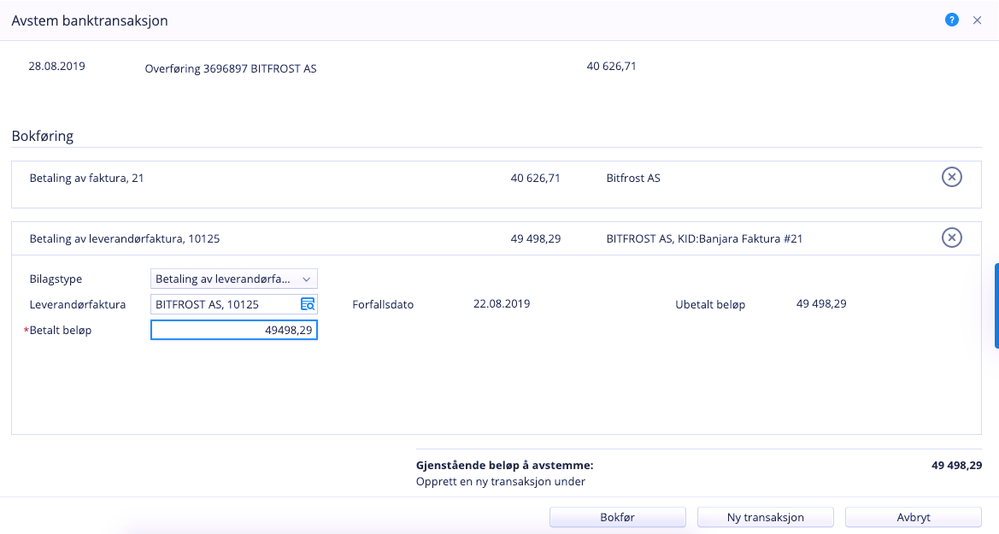Click the transaction date 28.08.2019
The image size is (999, 534).
57,66
